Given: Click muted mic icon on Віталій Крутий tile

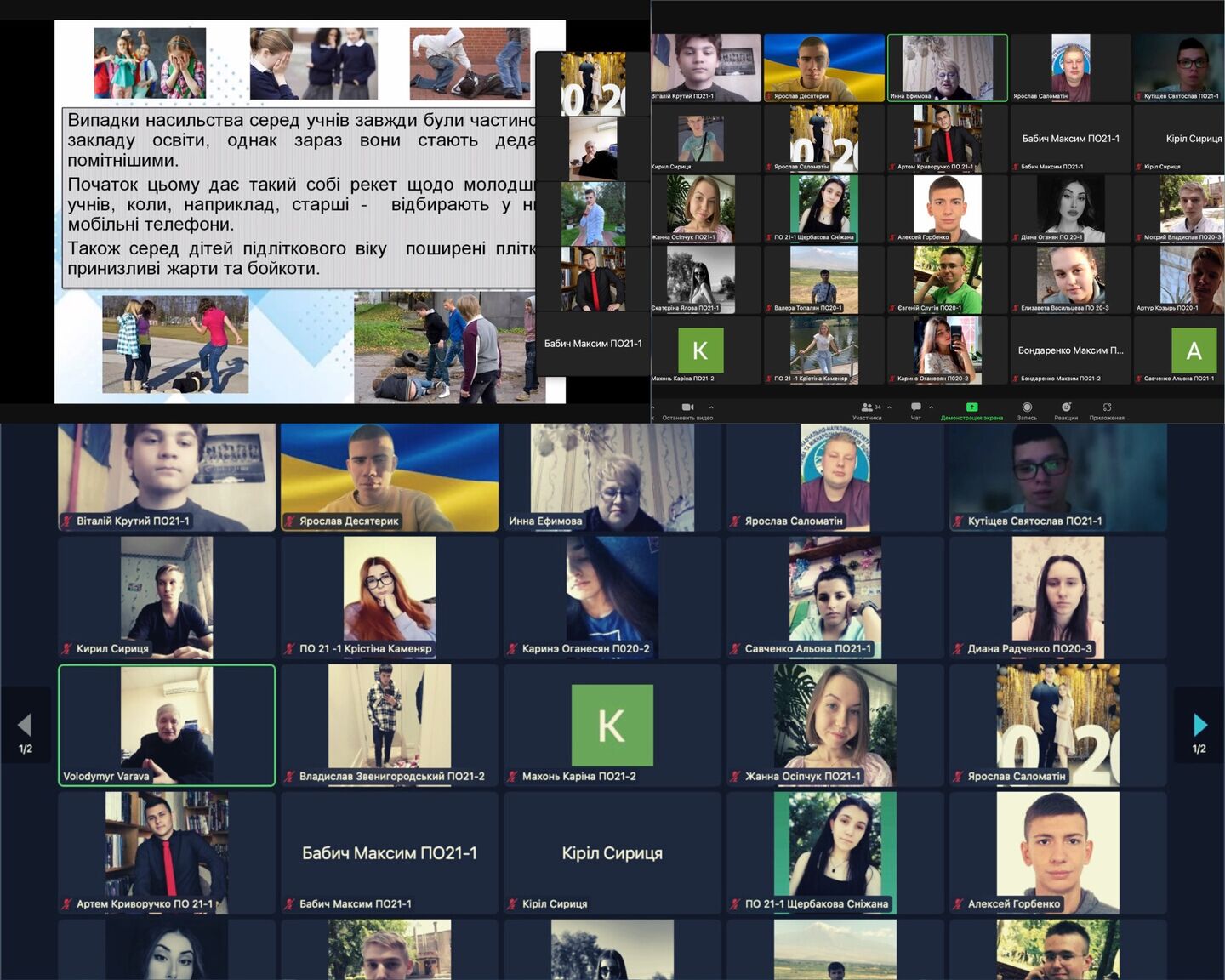Looking at the screenshot, I should pyautogui.click(x=66, y=521).
